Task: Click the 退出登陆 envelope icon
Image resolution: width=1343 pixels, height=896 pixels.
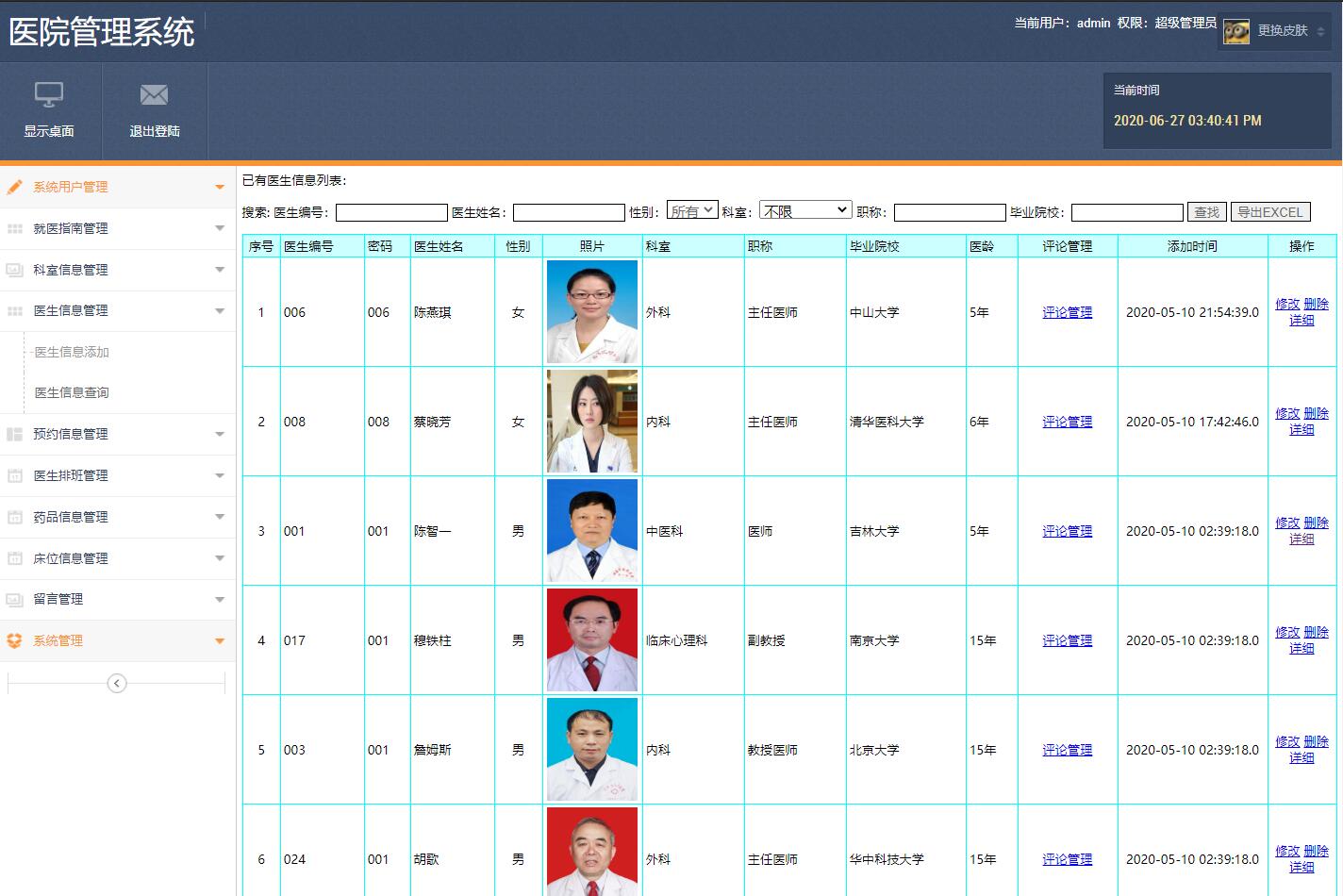Action: click(x=154, y=94)
